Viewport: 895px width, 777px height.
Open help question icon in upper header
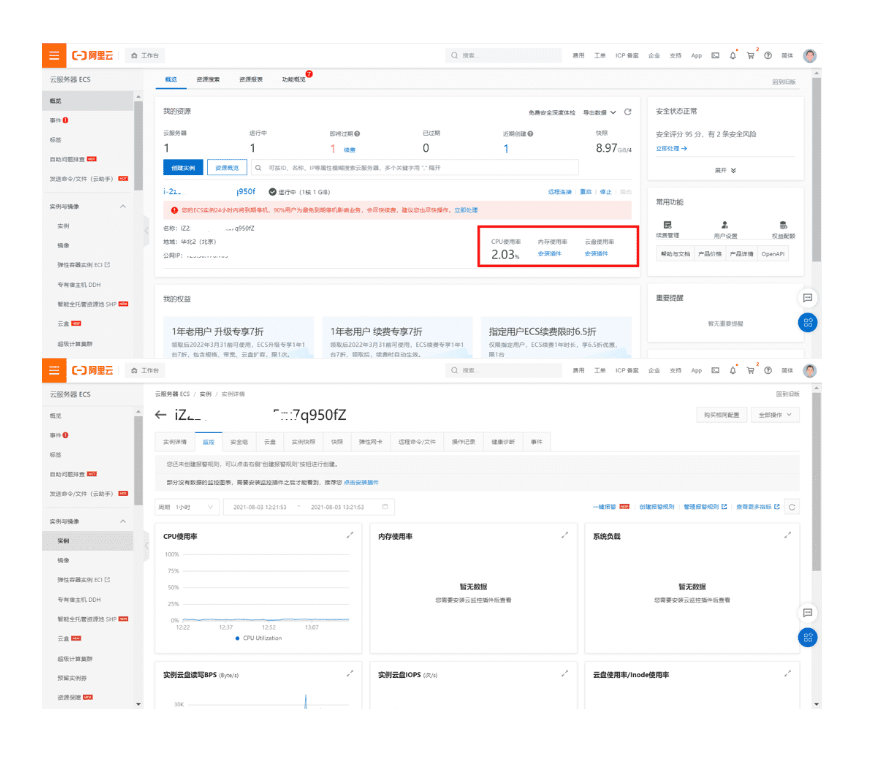click(x=768, y=55)
